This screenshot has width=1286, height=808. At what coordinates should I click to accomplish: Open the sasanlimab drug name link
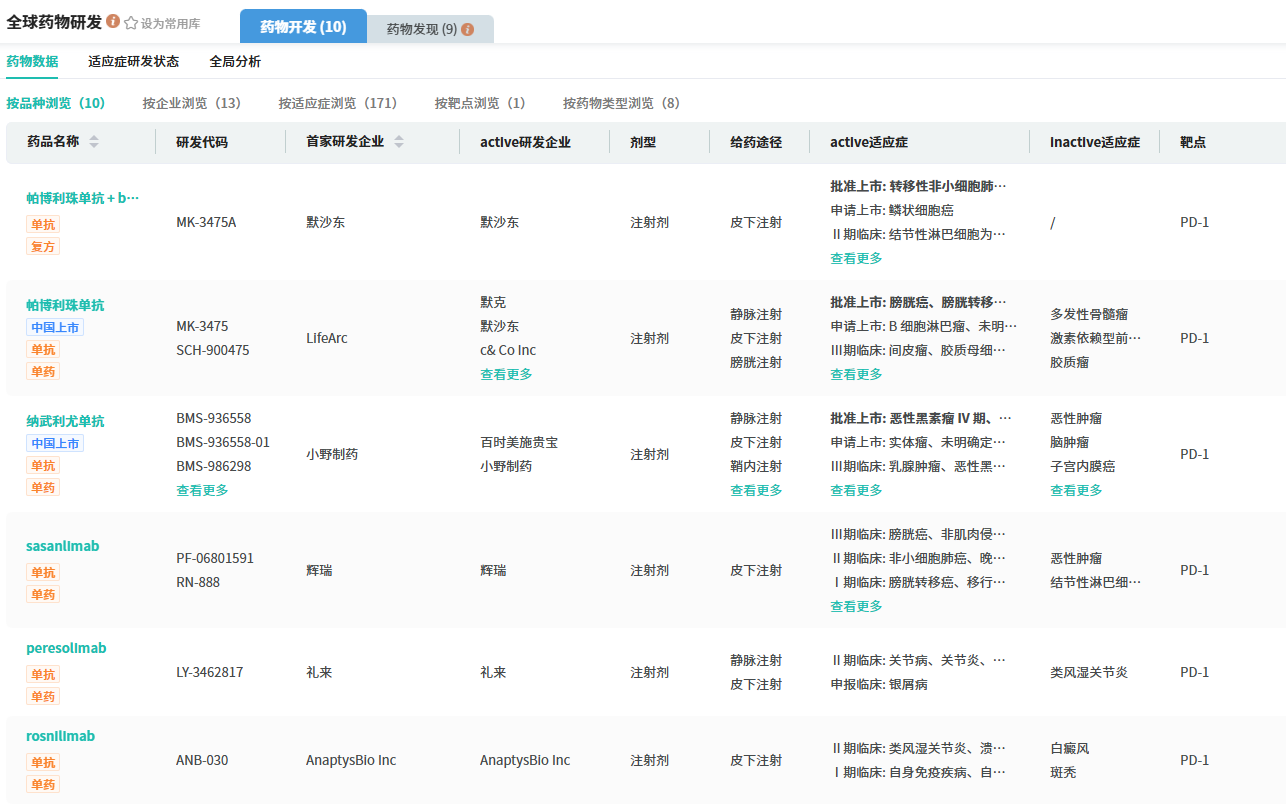click(62, 546)
